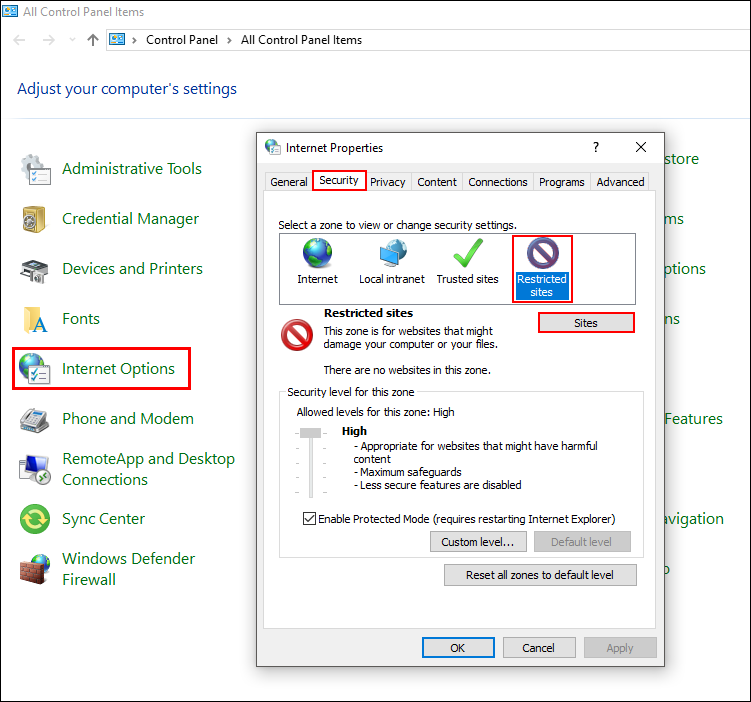Expand the chevron after Control Panel breadcrumb

[x=229, y=40]
